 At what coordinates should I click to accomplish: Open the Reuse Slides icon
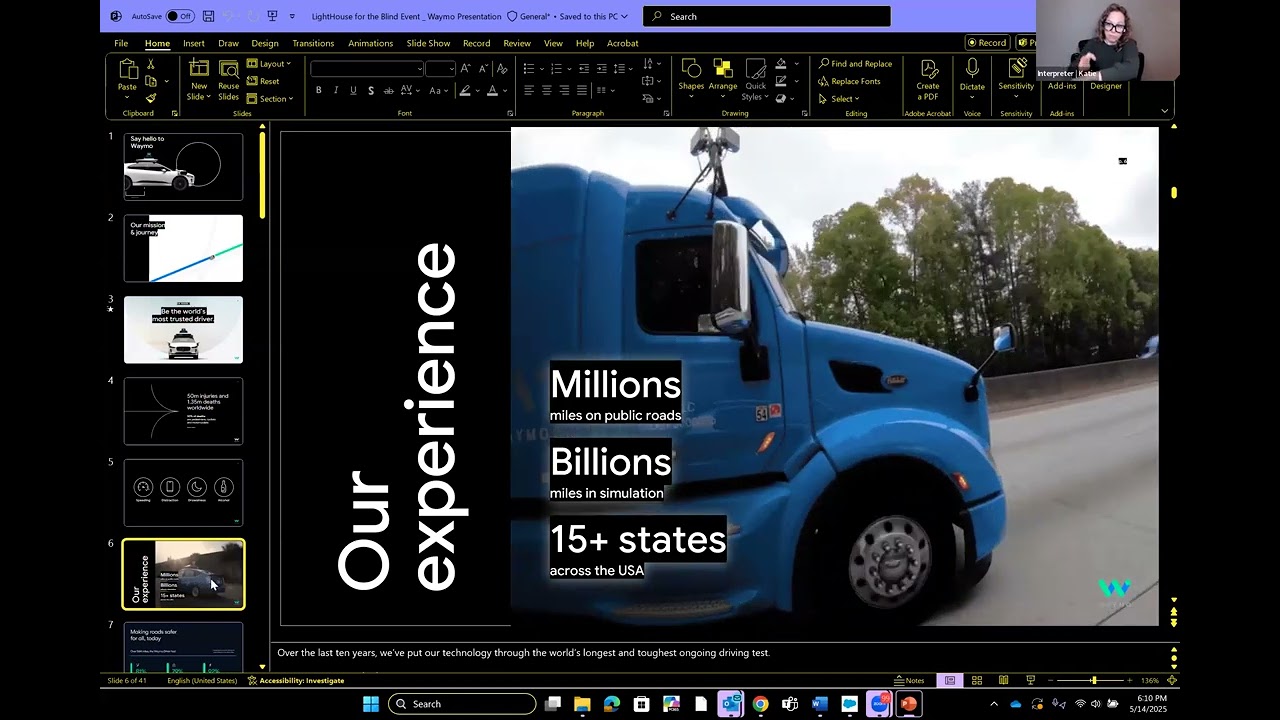pyautogui.click(x=229, y=69)
